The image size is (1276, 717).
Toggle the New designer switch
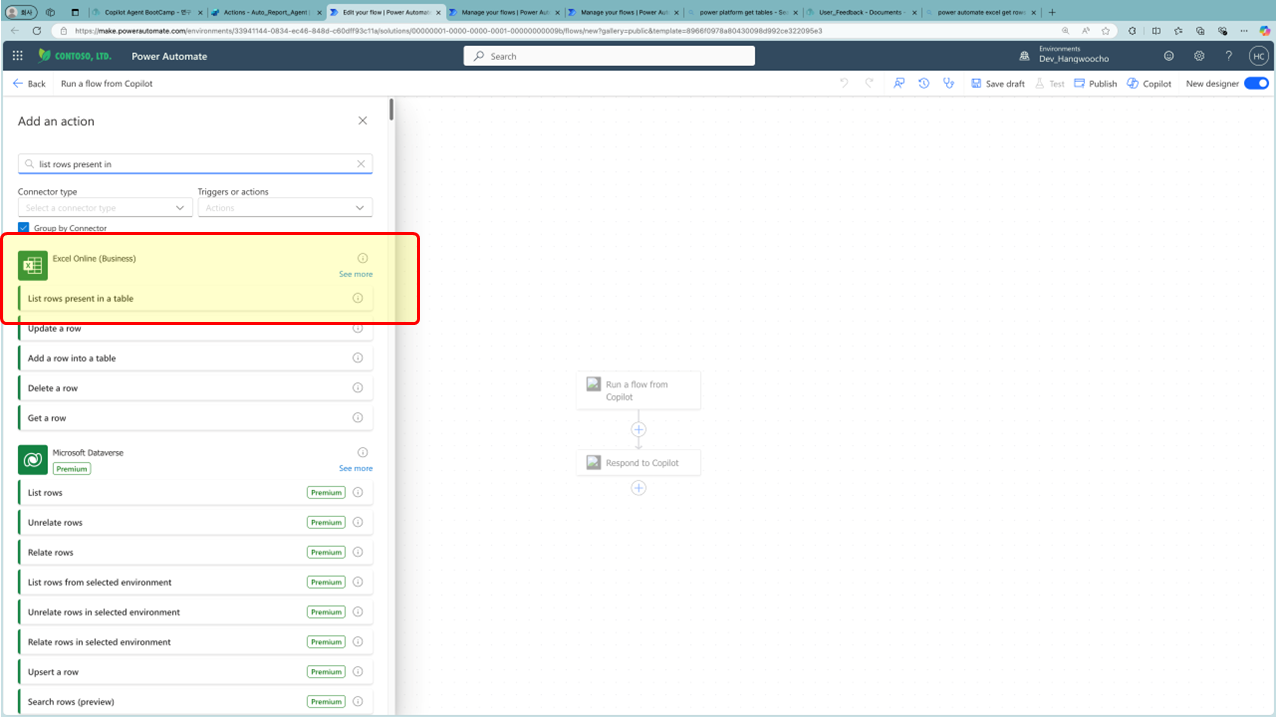pos(1256,83)
